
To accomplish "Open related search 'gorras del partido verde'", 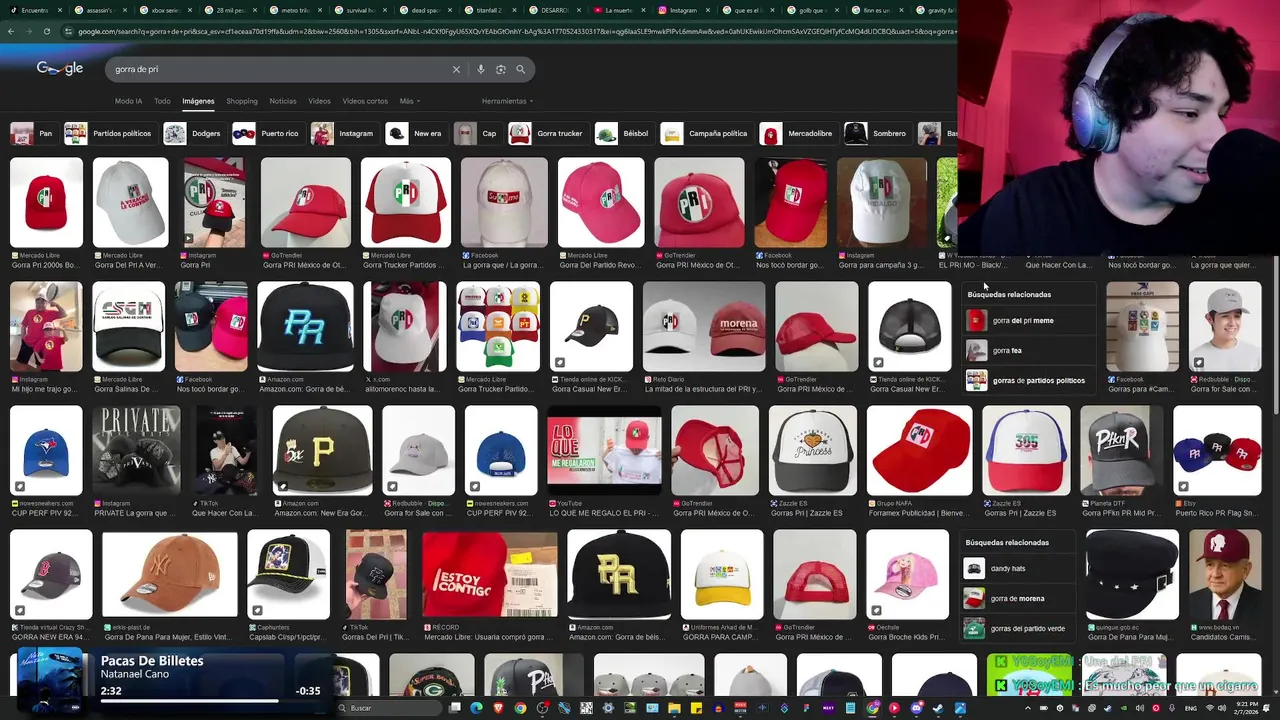I will click(x=1018, y=629).
